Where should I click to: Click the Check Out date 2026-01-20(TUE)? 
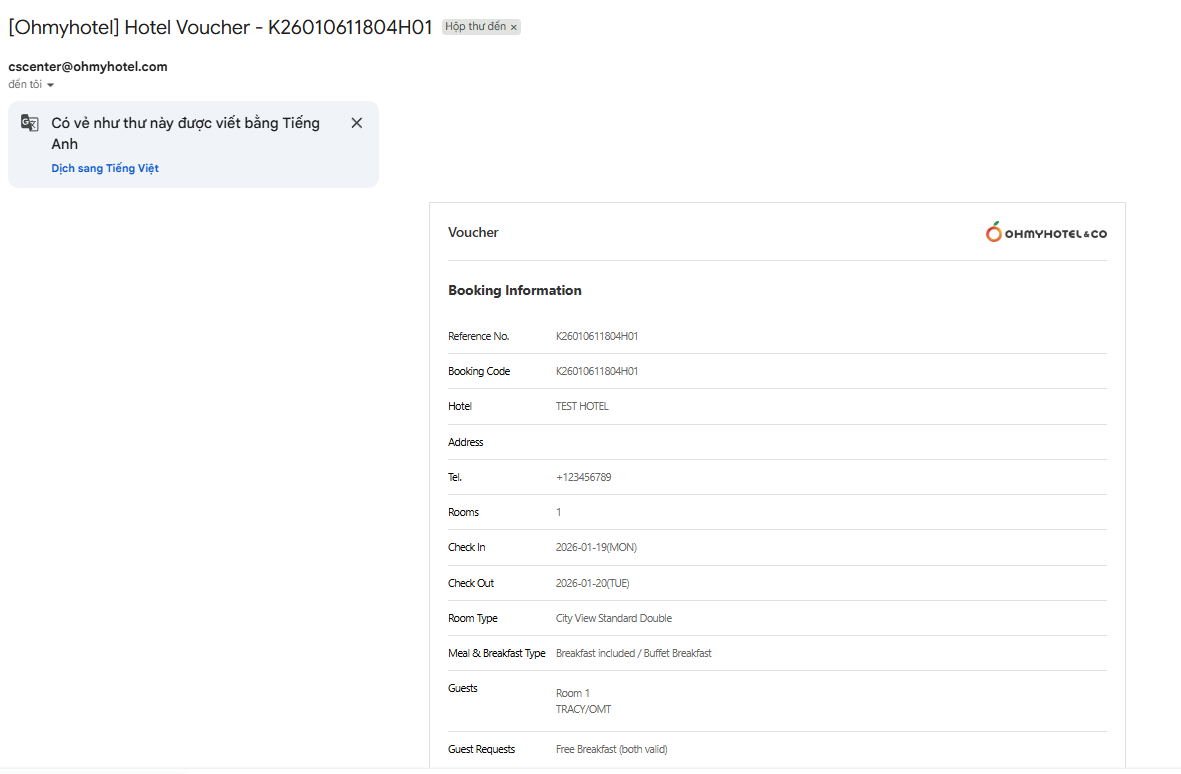click(592, 583)
